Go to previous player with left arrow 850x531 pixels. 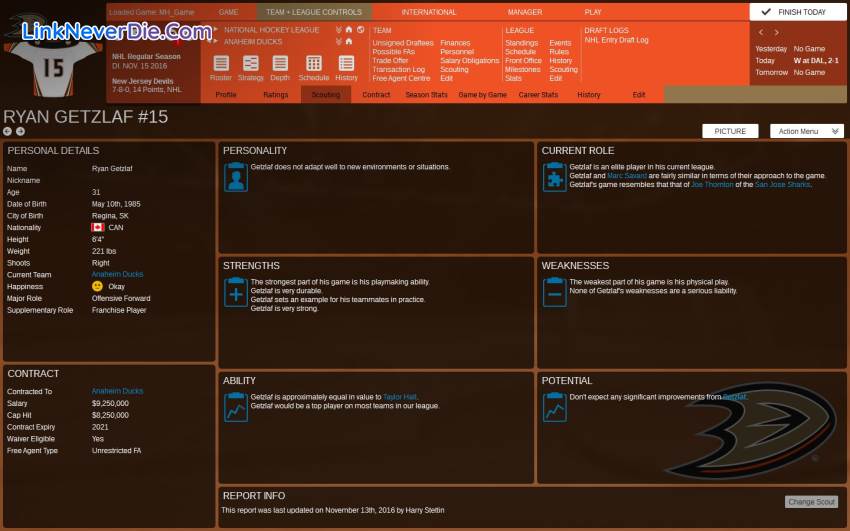7,131
